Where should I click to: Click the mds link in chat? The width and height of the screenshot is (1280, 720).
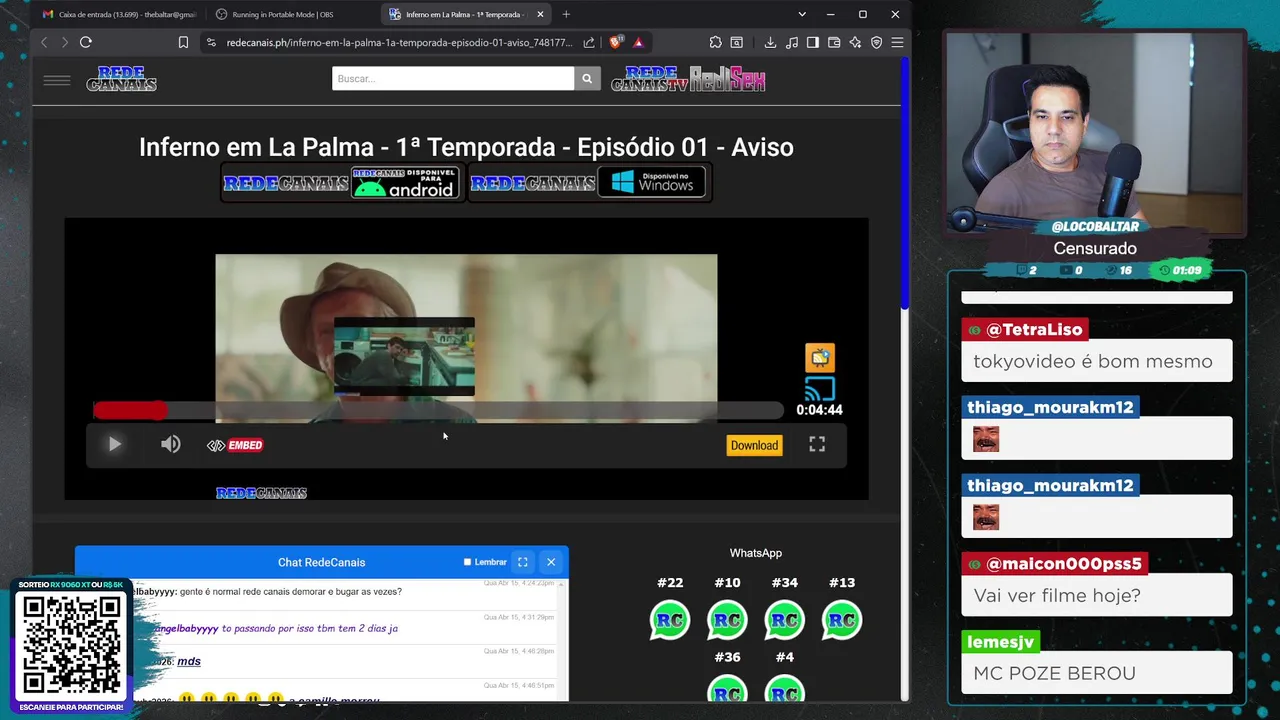pyautogui.click(x=189, y=661)
